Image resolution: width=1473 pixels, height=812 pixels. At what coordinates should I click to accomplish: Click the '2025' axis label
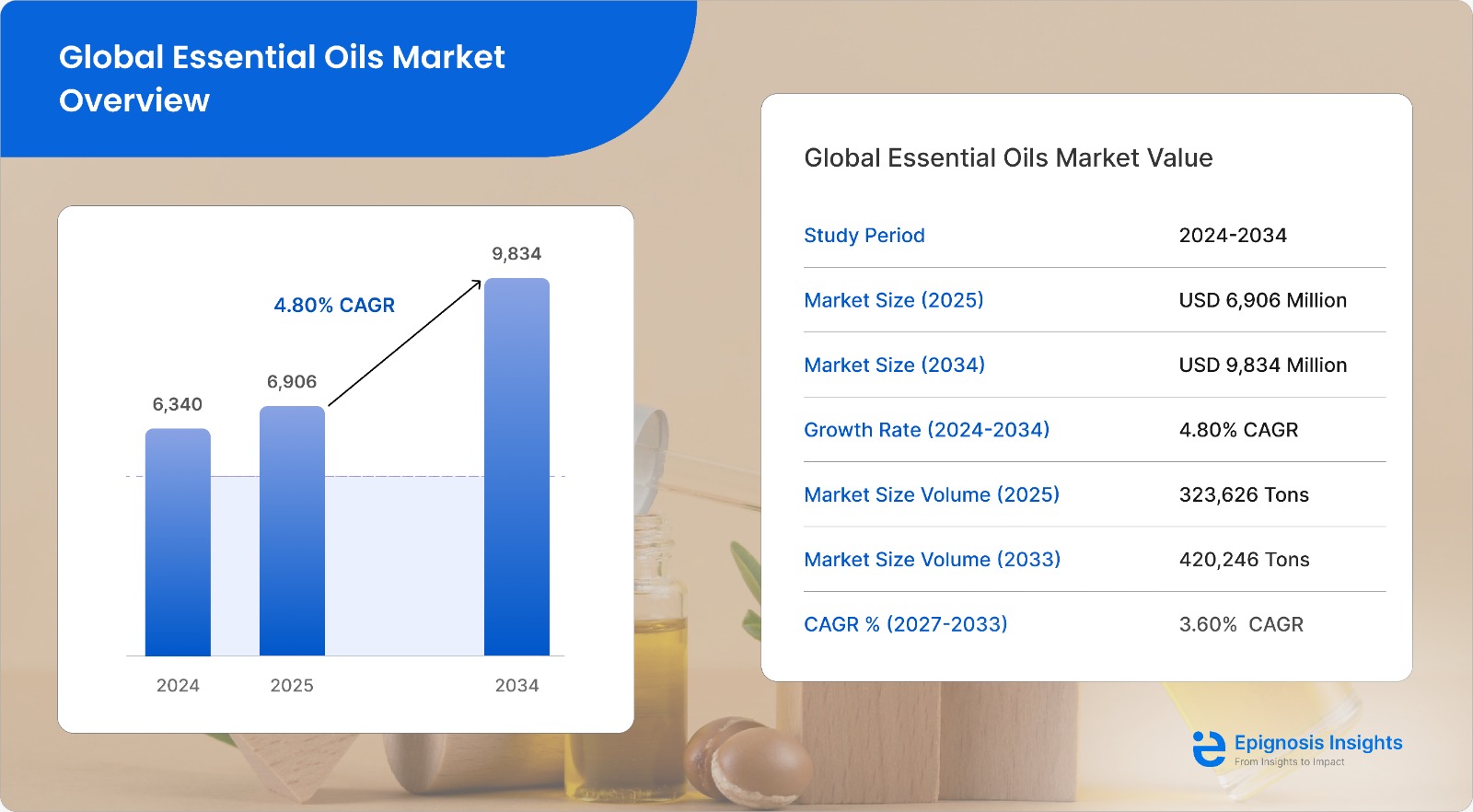pyautogui.click(x=292, y=686)
